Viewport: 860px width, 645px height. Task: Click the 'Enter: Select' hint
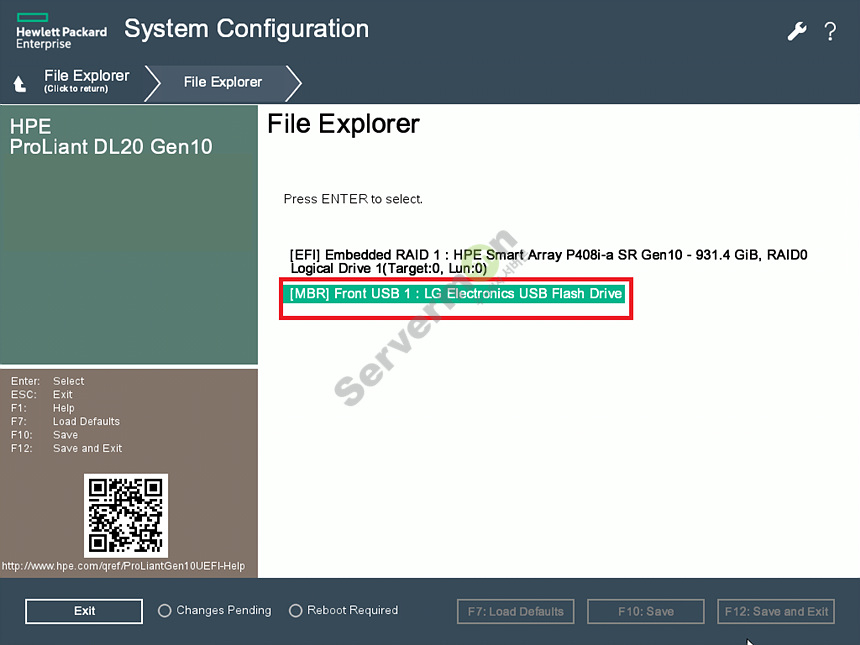tap(48, 381)
